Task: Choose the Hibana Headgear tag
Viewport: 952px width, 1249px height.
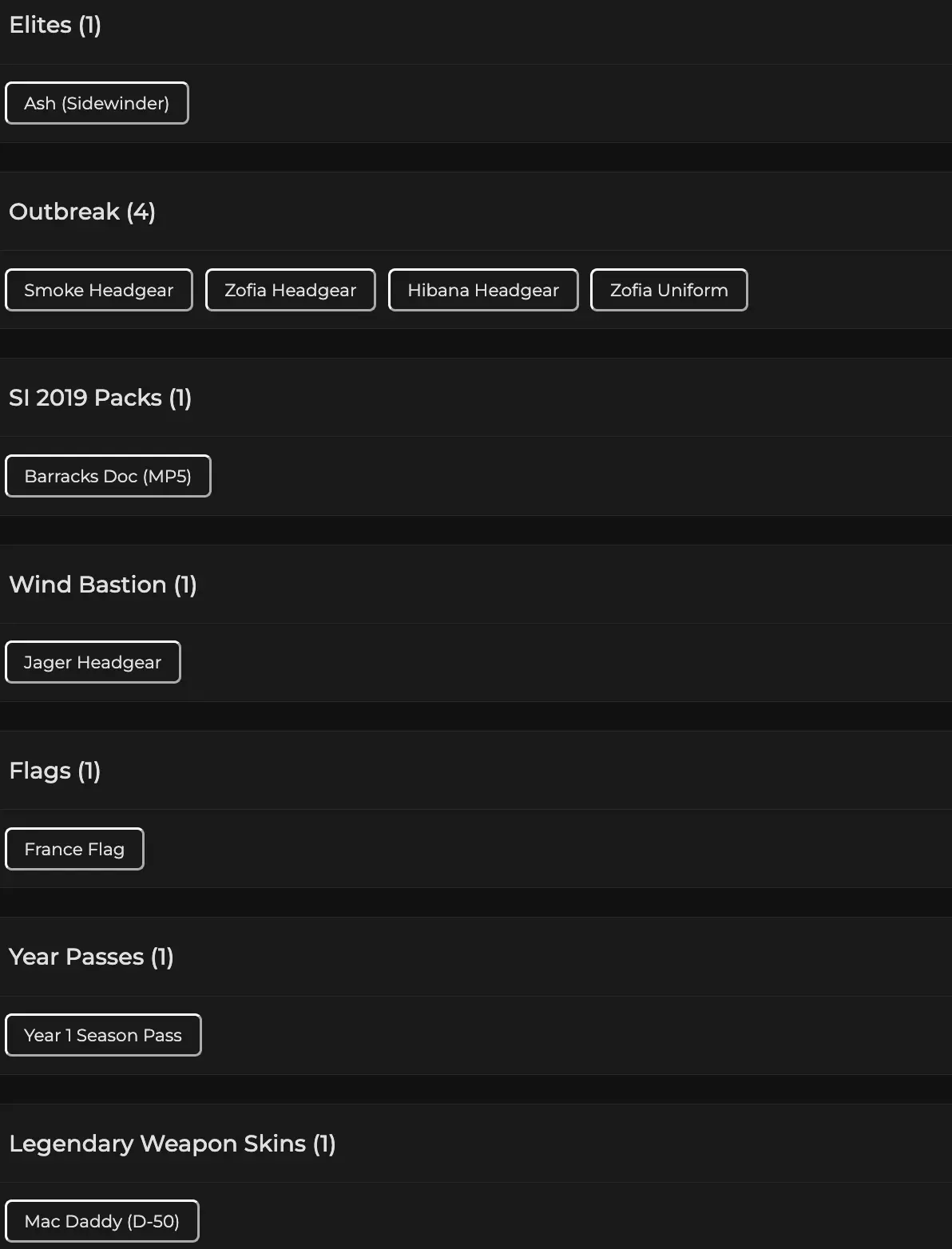Action: [483, 290]
